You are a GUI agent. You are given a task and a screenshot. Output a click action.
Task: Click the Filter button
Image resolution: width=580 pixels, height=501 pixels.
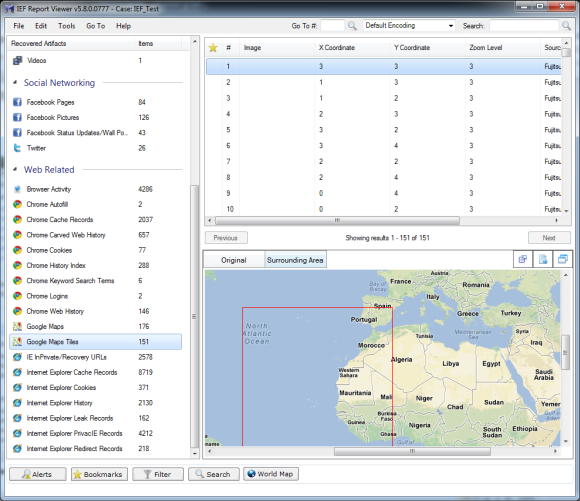[158, 474]
